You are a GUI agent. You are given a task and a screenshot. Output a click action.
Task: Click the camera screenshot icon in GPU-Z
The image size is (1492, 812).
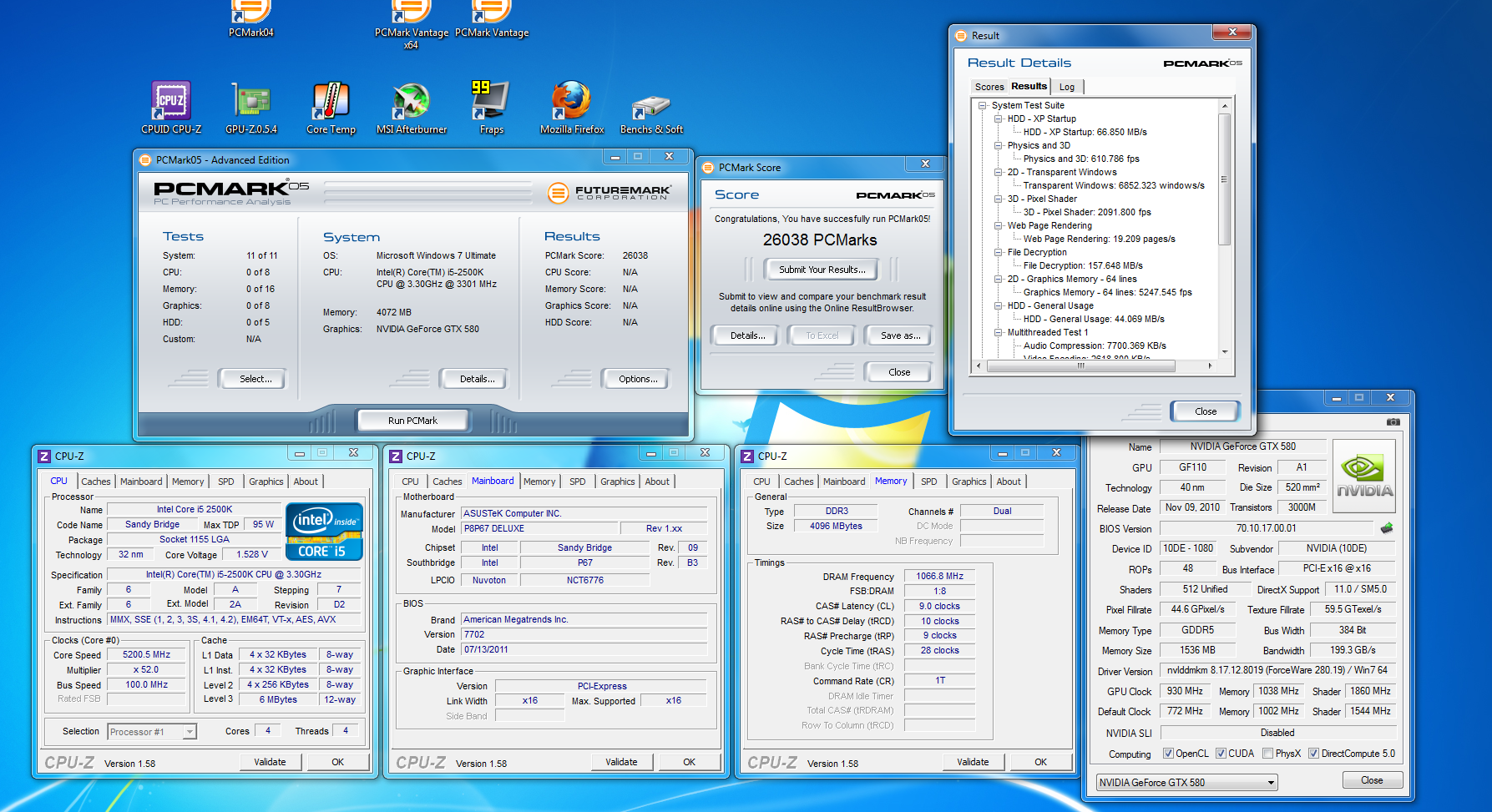pos(1393,422)
